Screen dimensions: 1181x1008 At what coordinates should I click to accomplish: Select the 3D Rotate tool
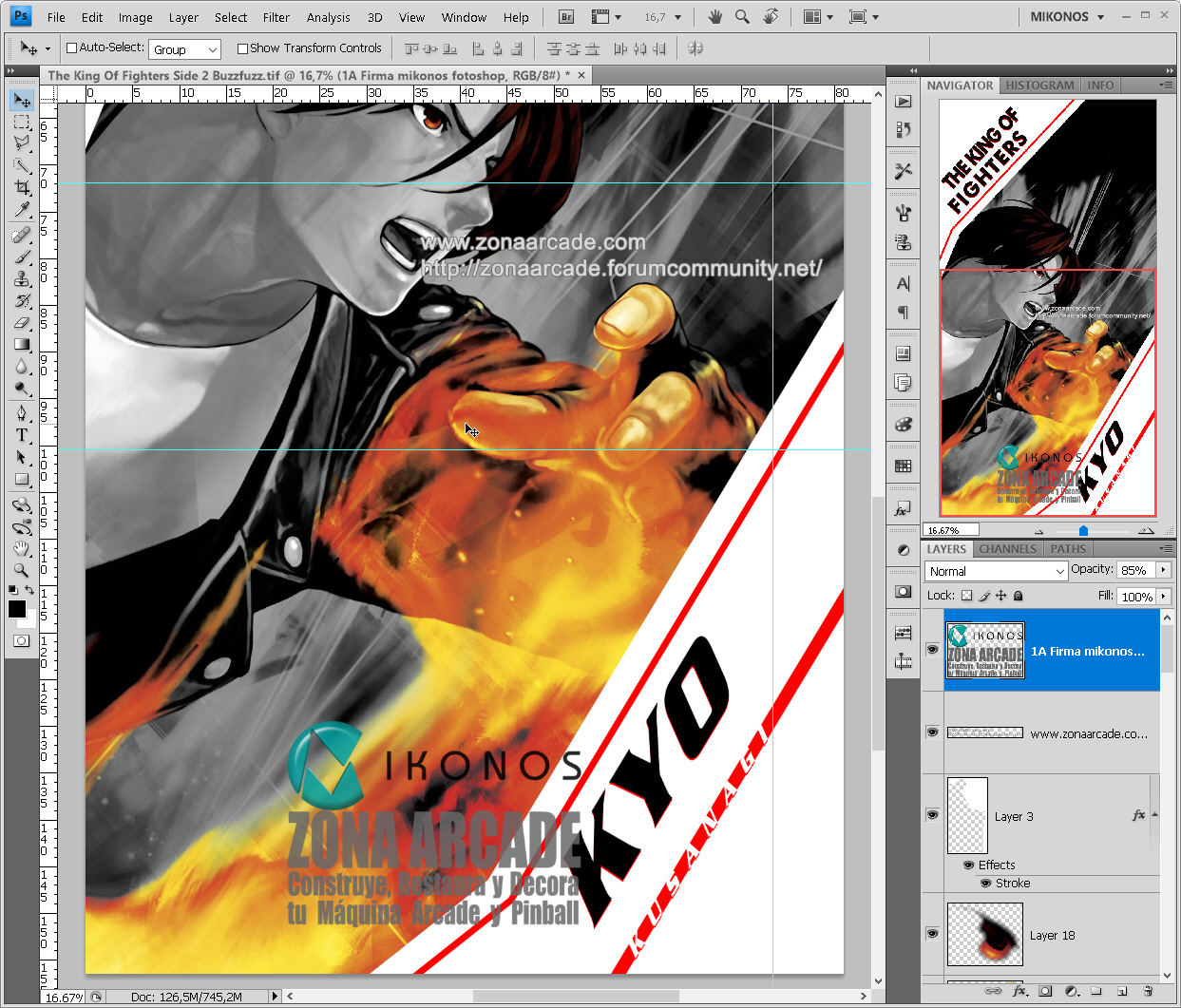(x=22, y=504)
